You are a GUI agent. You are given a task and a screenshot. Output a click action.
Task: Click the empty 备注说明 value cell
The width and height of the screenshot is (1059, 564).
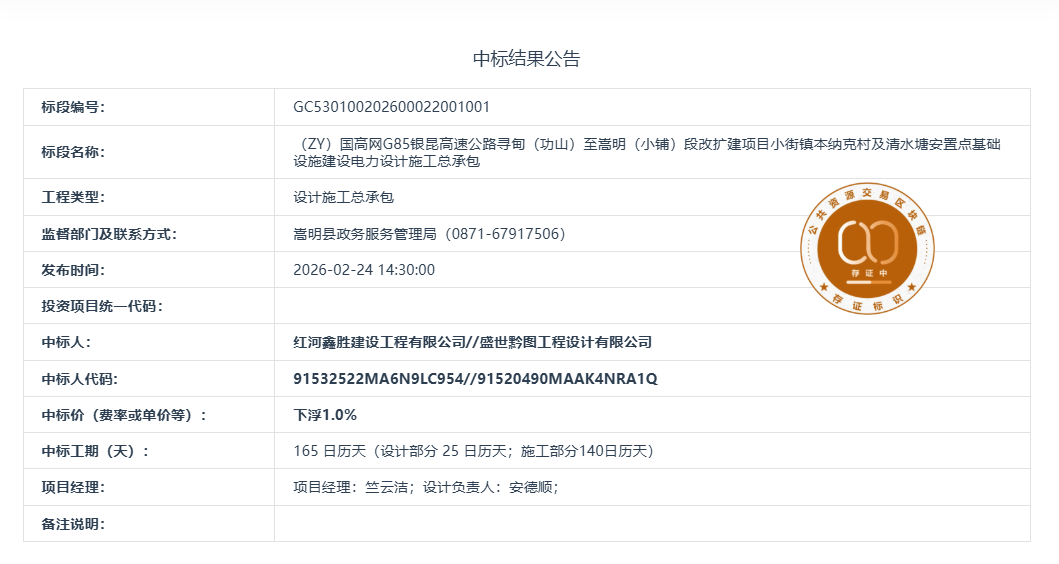(x=650, y=524)
